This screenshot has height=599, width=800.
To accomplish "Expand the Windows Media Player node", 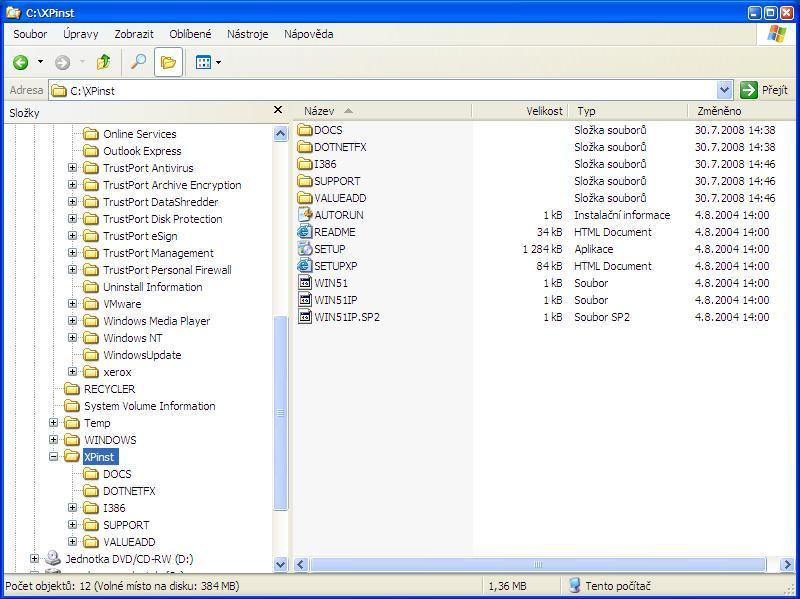I will click(72, 321).
